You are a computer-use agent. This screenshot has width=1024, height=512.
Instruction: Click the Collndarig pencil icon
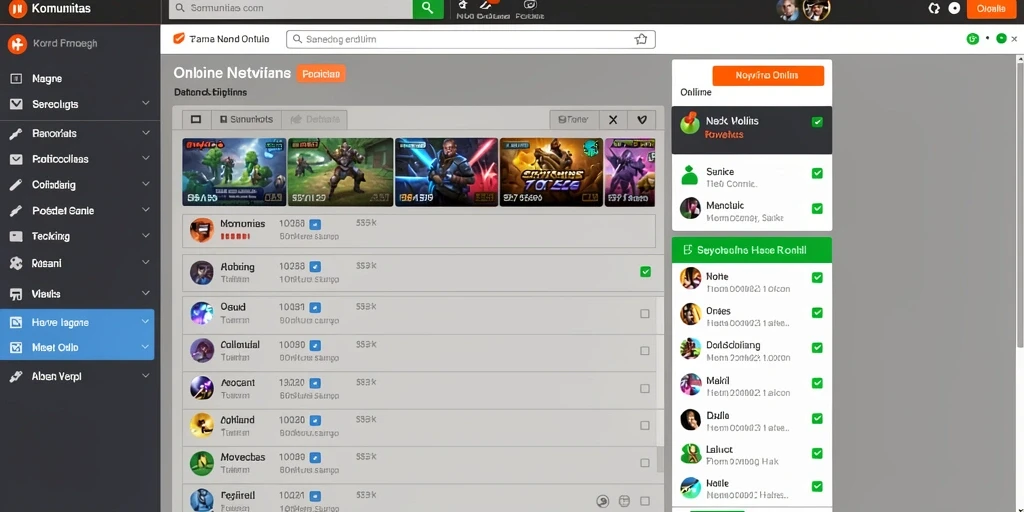pyautogui.click(x=17, y=185)
